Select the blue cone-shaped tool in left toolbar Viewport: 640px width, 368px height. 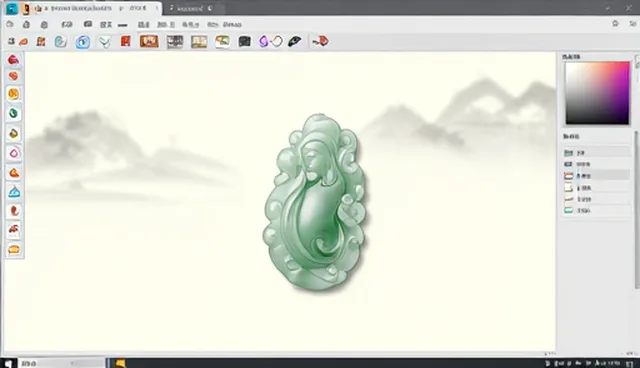(14, 192)
